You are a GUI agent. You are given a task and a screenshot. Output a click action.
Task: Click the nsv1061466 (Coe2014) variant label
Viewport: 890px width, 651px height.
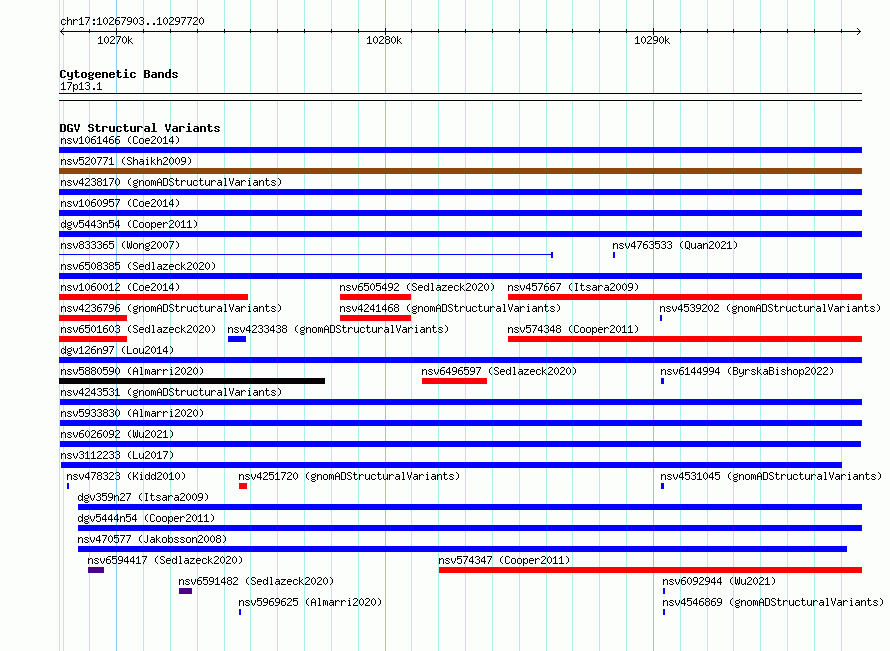pyautogui.click(x=120, y=140)
